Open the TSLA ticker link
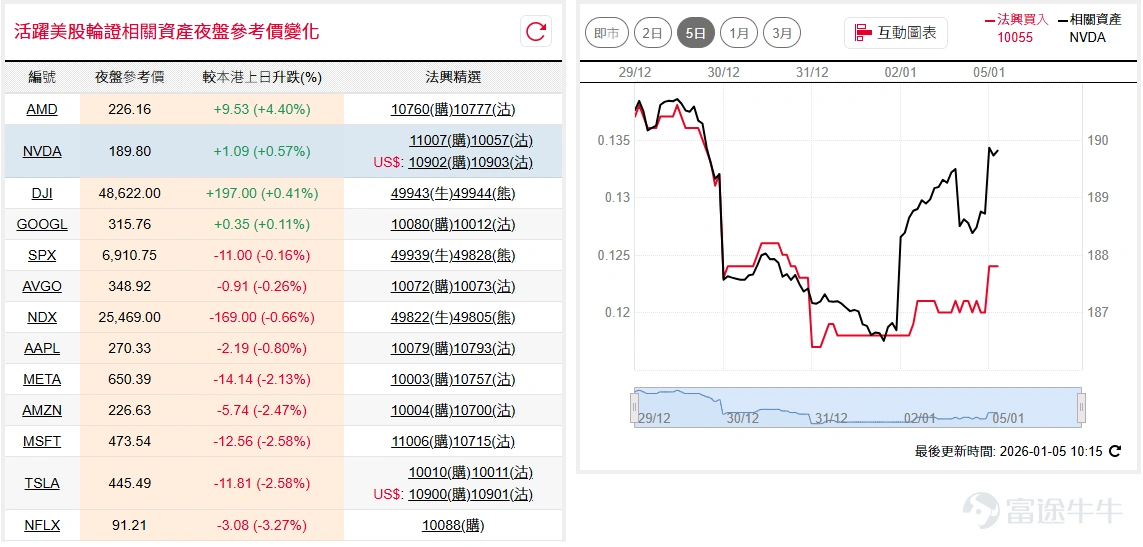 click(42, 484)
